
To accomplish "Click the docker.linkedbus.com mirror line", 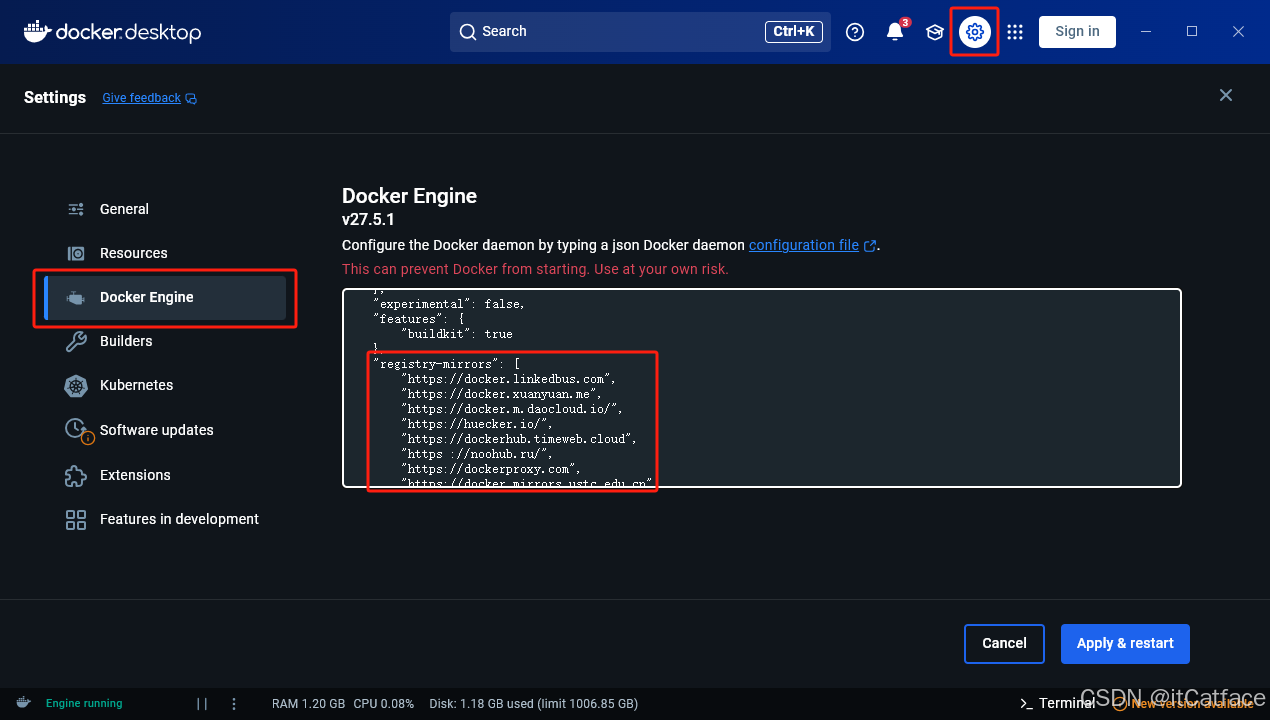I will (x=508, y=379).
